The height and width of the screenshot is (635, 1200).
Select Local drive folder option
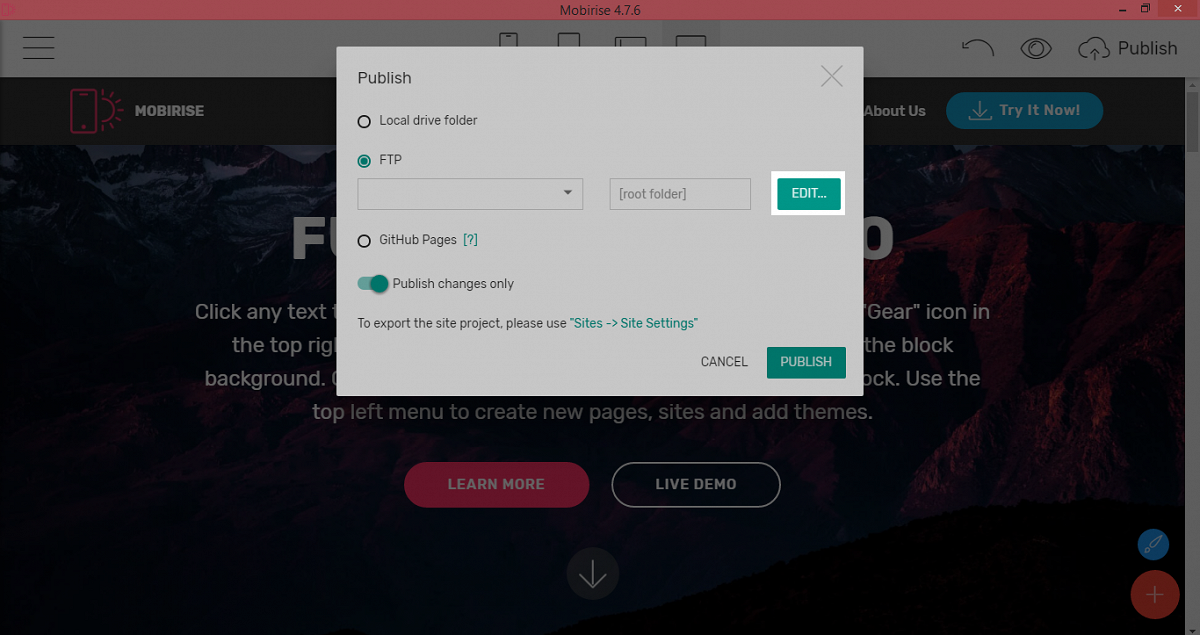click(x=418, y=121)
